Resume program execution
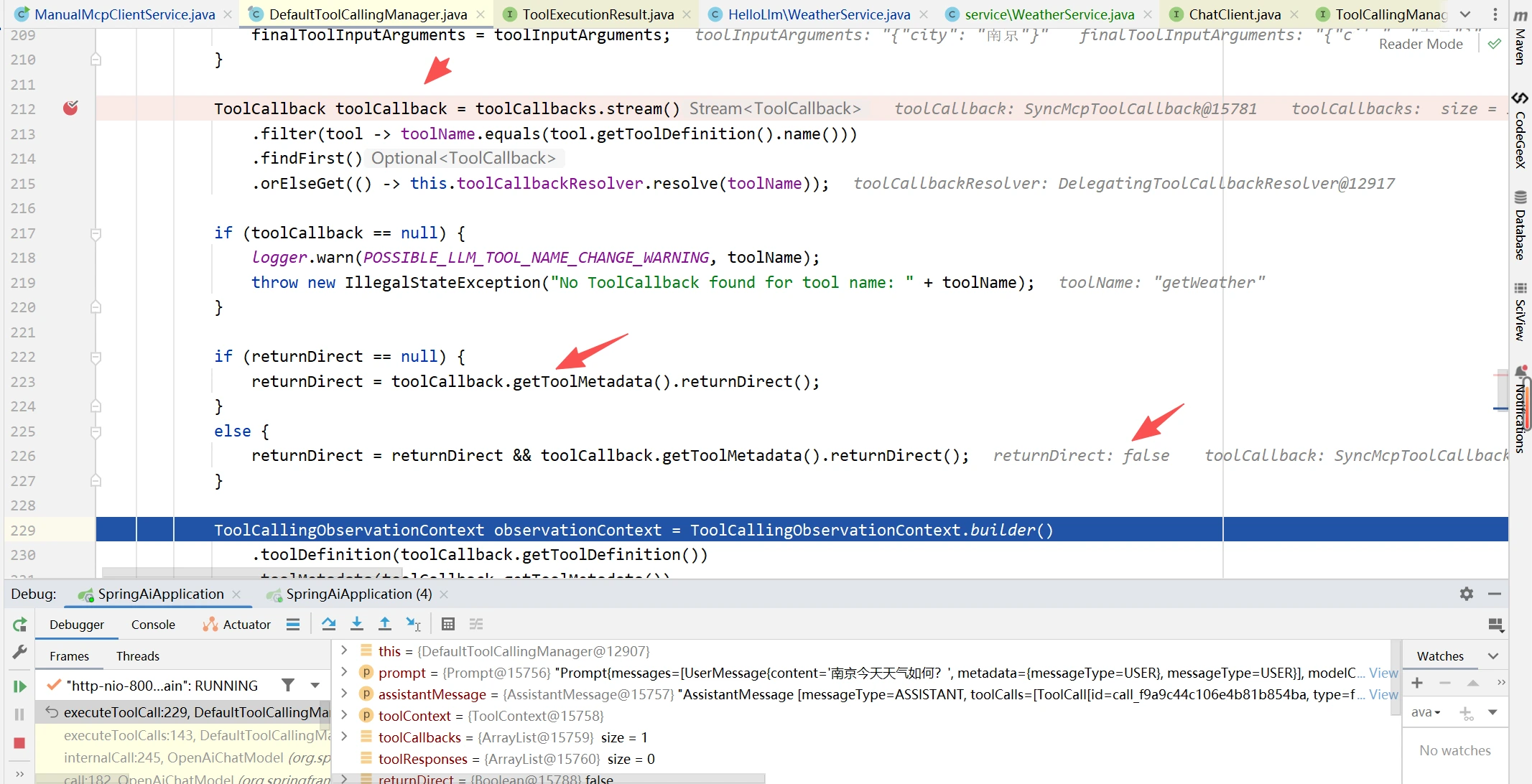 19,686
